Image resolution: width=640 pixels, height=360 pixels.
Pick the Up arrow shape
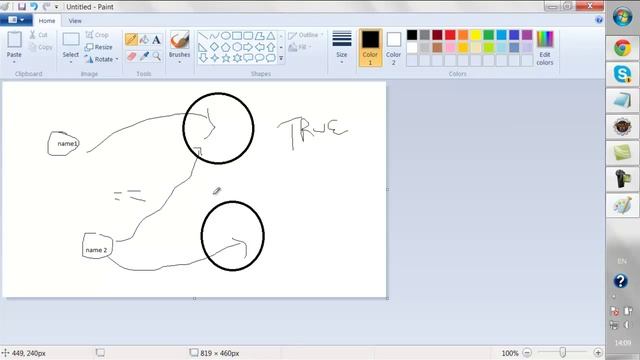271,47
